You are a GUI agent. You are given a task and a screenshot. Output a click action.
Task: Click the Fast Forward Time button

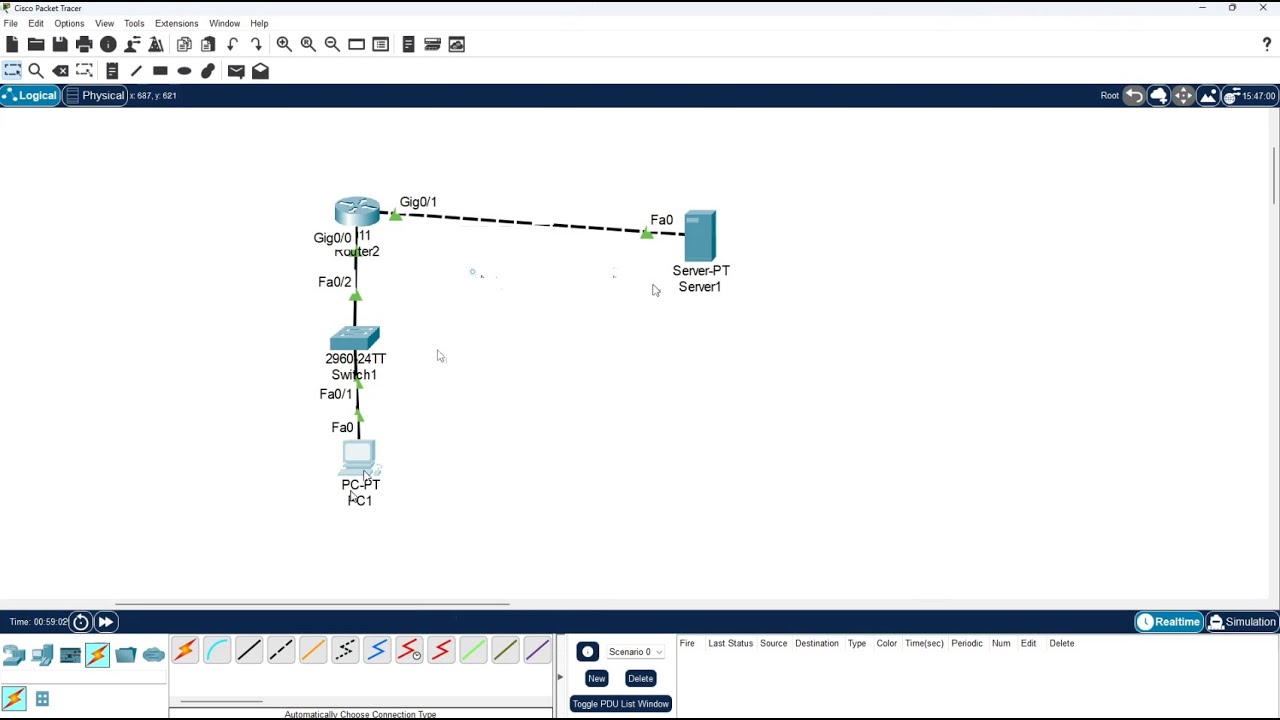tap(105, 622)
